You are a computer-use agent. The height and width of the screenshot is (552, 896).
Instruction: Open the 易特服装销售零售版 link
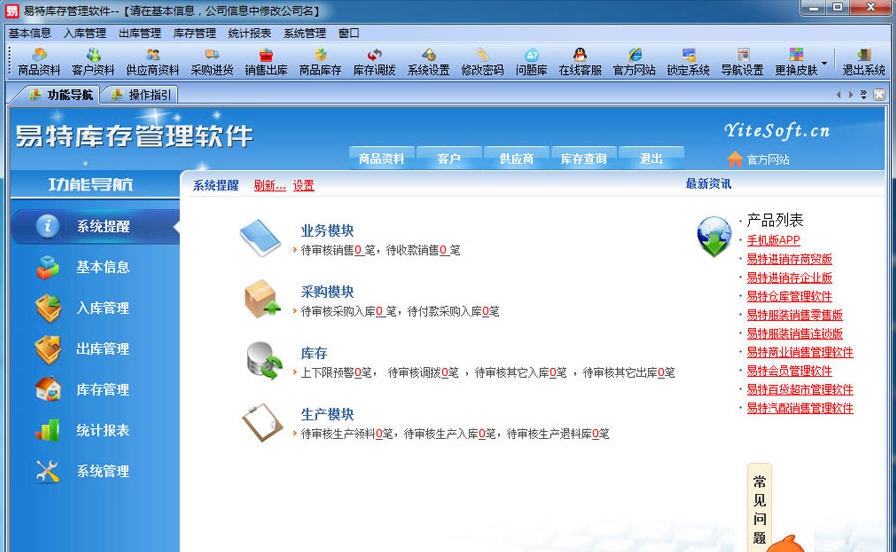pyautogui.click(x=795, y=315)
